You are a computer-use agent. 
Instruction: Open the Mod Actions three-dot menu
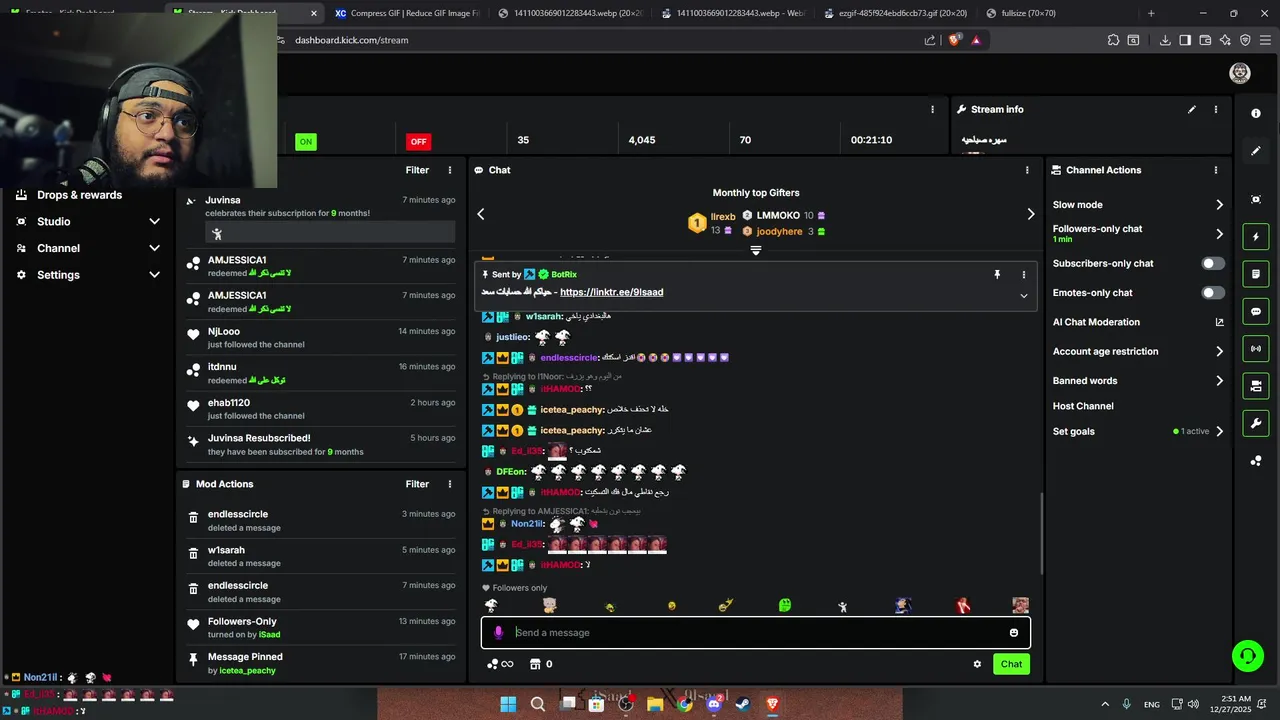(x=450, y=484)
